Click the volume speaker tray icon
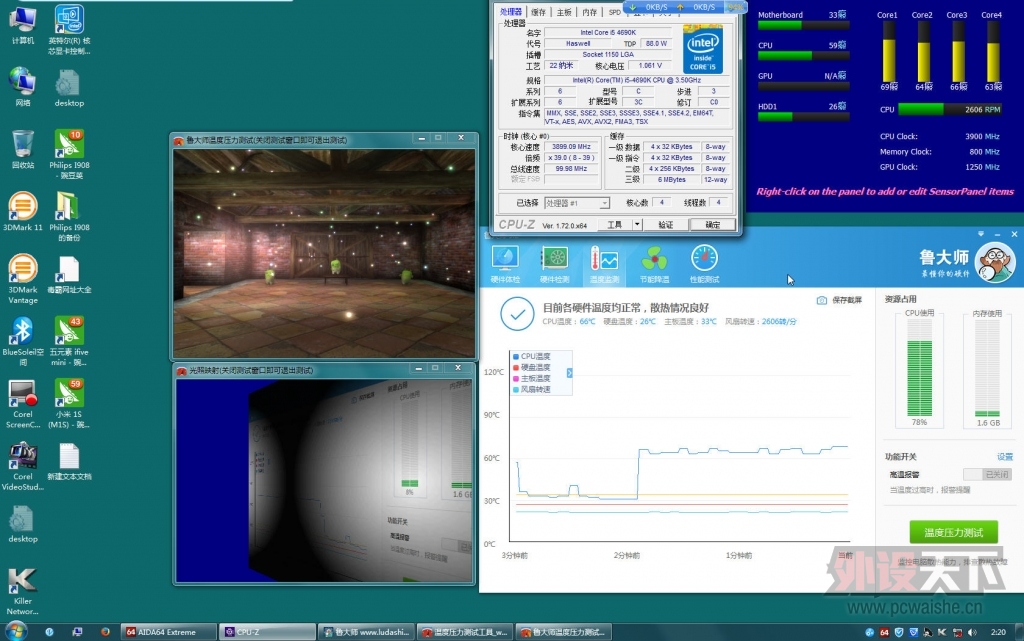Image resolution: width=1024 pixels, height=641 pixels. 972,632
